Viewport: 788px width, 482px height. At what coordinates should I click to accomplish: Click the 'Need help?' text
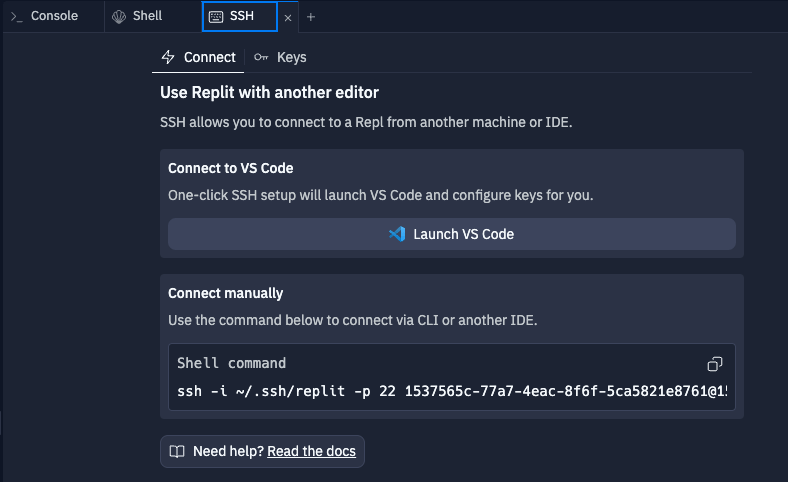pyautogui.click(x=228, y=451)
